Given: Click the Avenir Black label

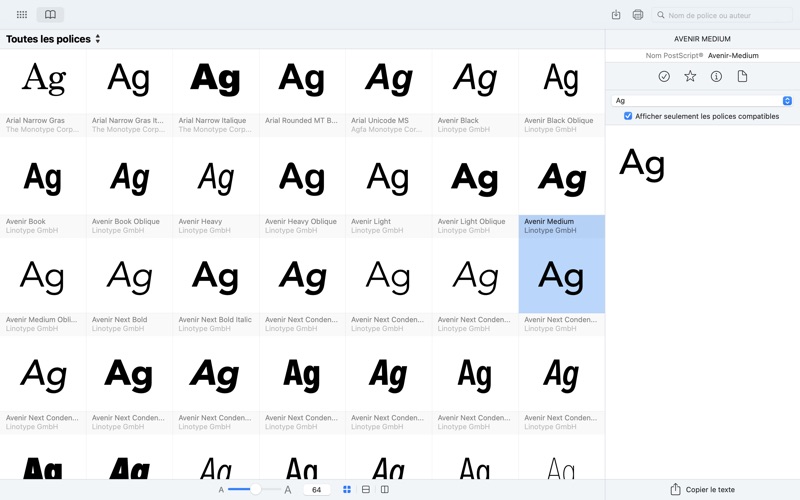Looking at the screenshot, I should coord(458,120).
